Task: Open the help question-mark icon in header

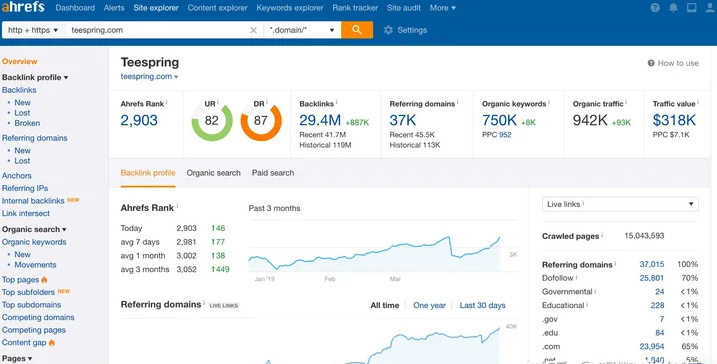Action: [x=655, y=8]
